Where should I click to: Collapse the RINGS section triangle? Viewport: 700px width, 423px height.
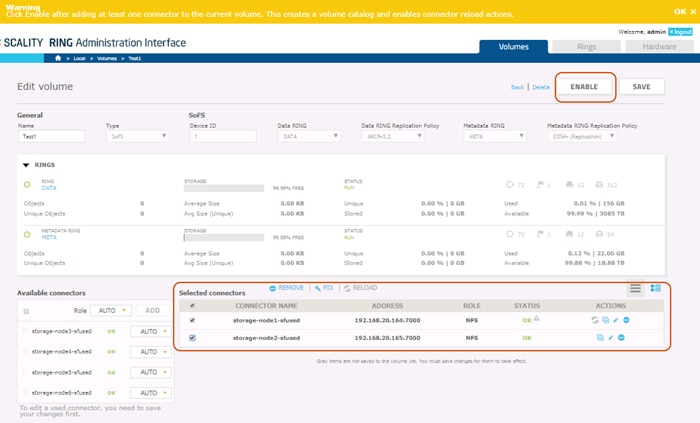coord(25,165)
